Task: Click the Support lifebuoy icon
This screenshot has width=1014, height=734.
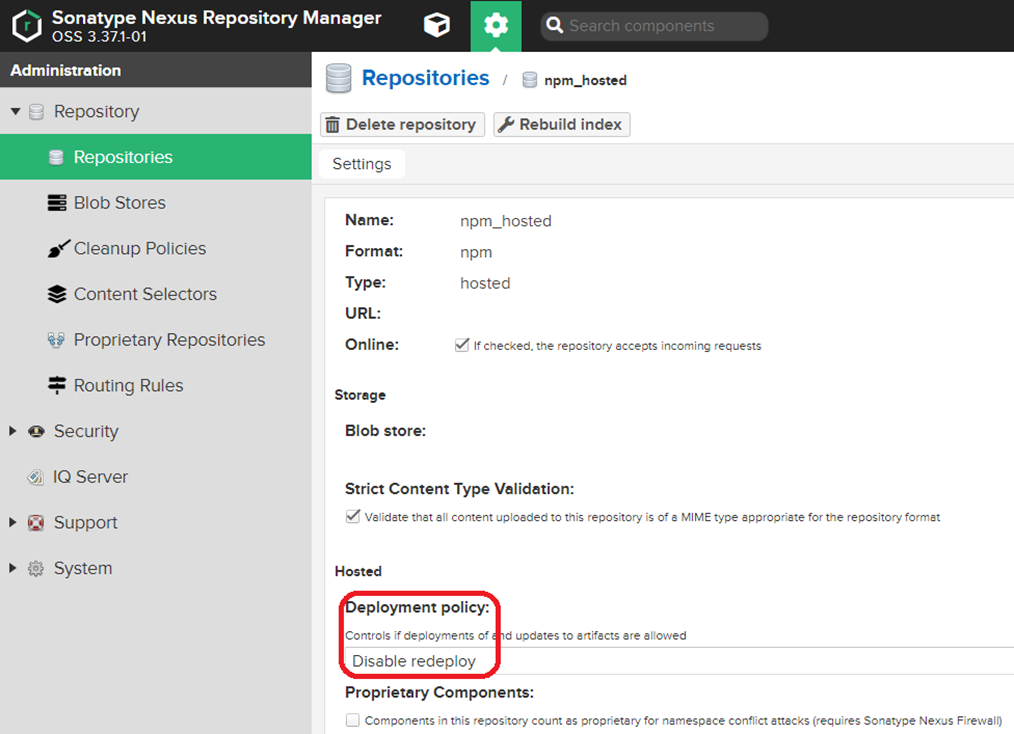Action: pos(36,523)
